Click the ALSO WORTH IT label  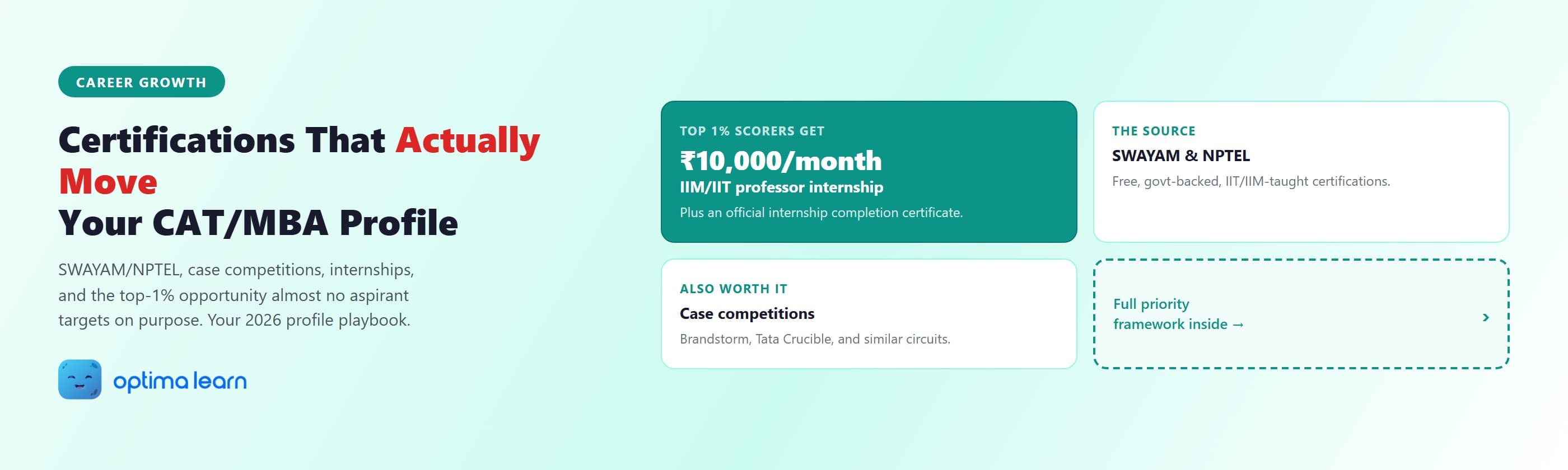pos(734,289)
